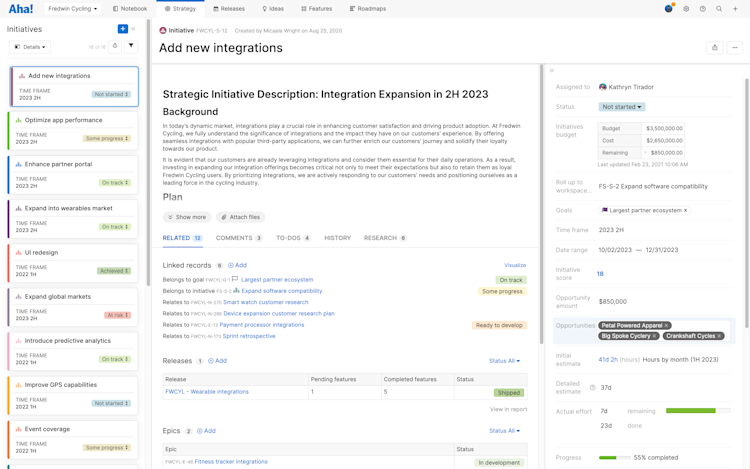Open the Releases menu

click(229, 9)
